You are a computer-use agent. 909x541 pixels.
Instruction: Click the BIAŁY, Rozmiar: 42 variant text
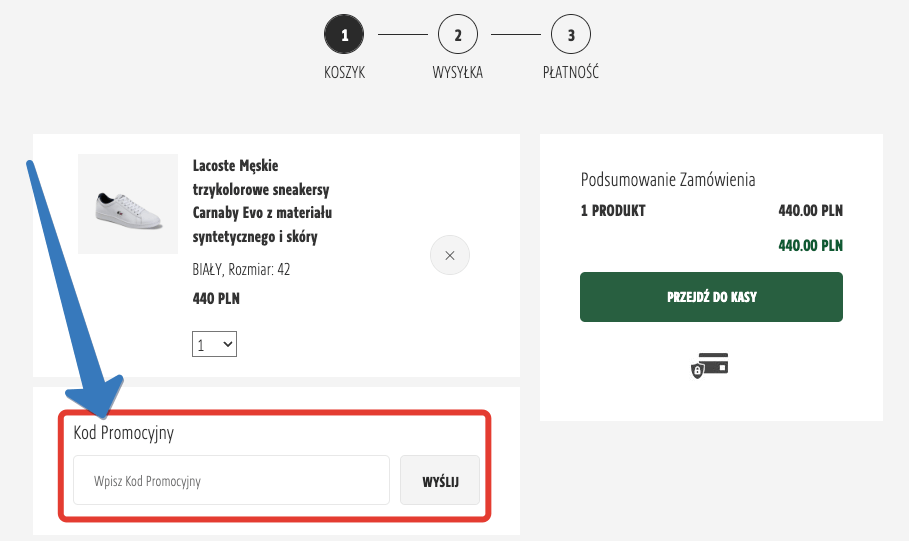[x=241, y=270]
